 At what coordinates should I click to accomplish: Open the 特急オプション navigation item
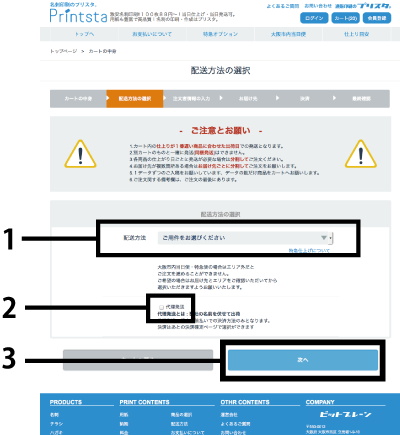220,34
